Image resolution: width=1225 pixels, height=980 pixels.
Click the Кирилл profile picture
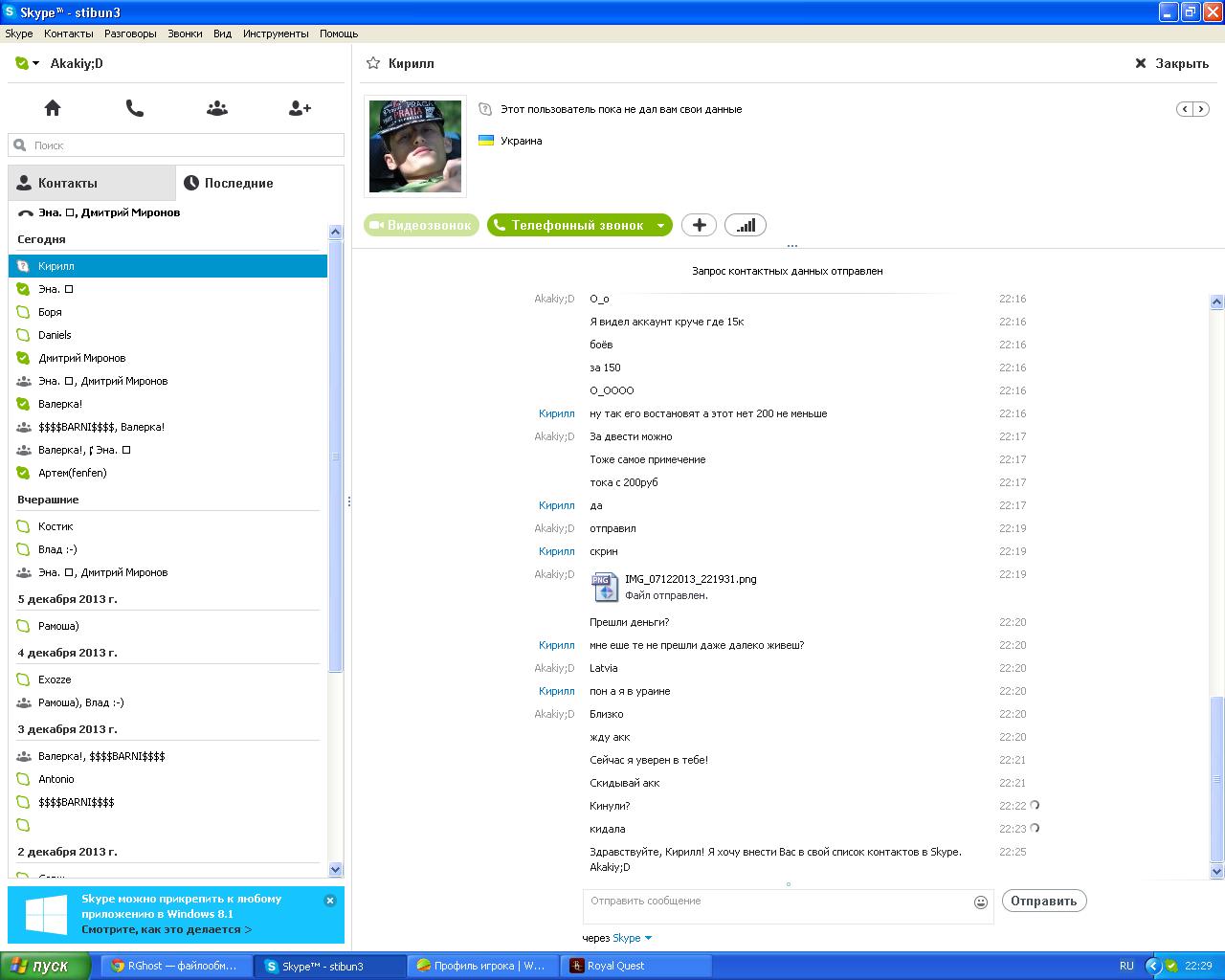(415, 145)
